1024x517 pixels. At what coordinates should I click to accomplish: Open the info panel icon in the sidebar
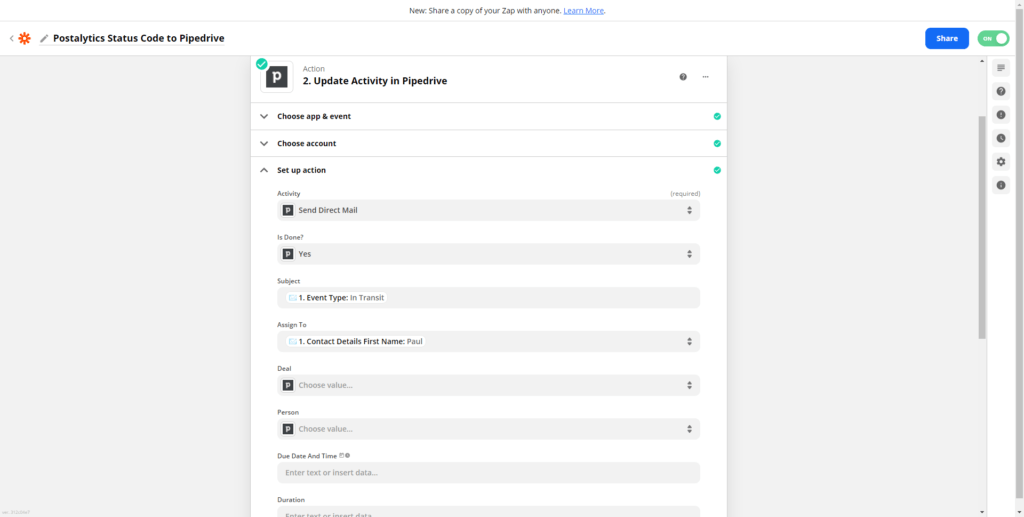click(1000, 185)
